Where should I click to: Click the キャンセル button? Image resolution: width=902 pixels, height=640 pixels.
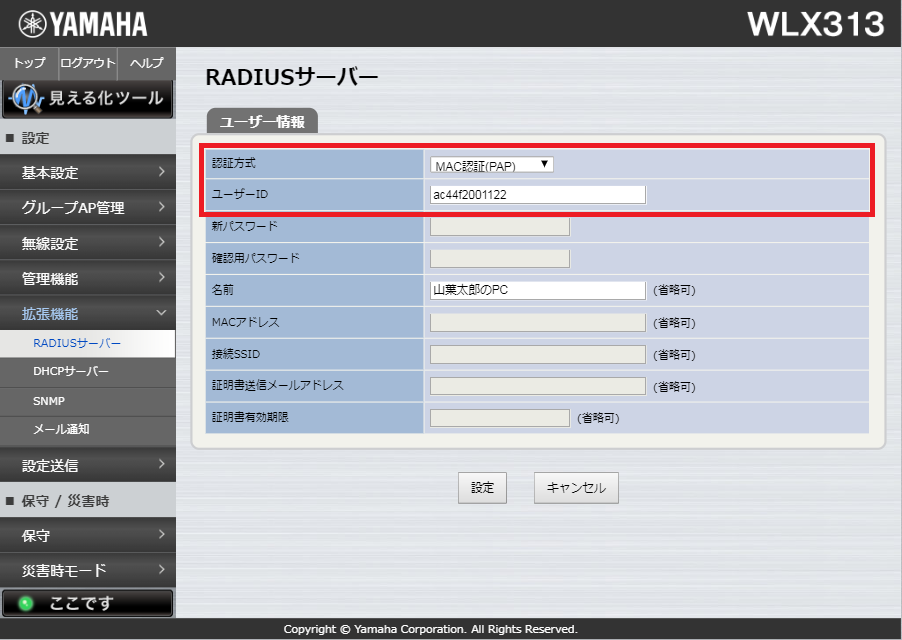pyautogui.click(x=575, y=487)
